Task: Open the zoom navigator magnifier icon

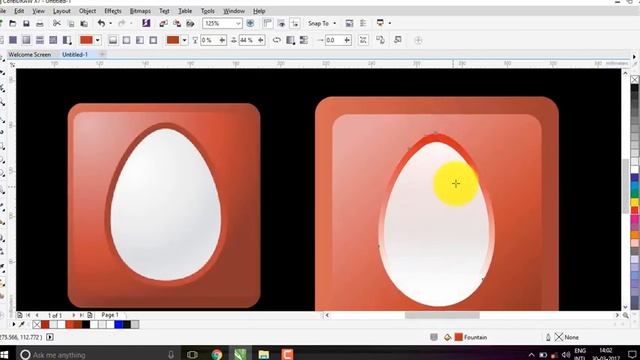Action: pos(626,315)
